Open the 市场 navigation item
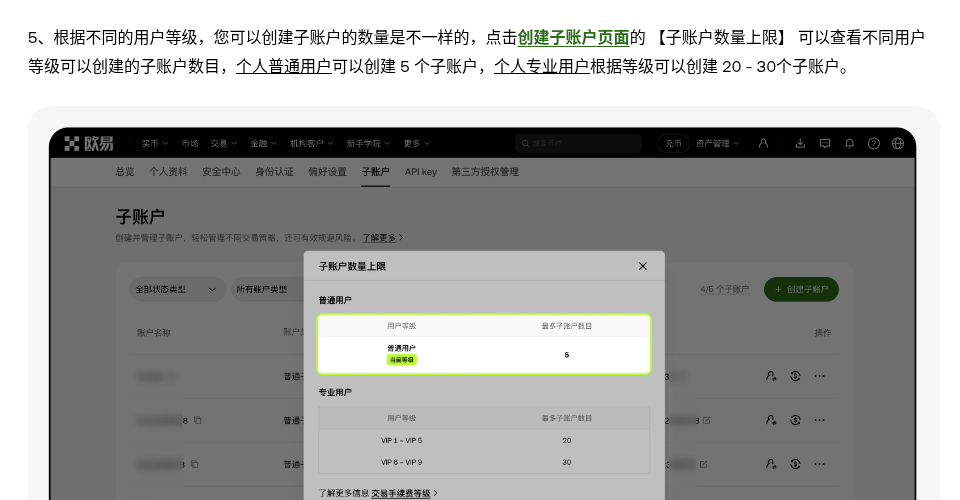960x500 pixels. (190, 143)
